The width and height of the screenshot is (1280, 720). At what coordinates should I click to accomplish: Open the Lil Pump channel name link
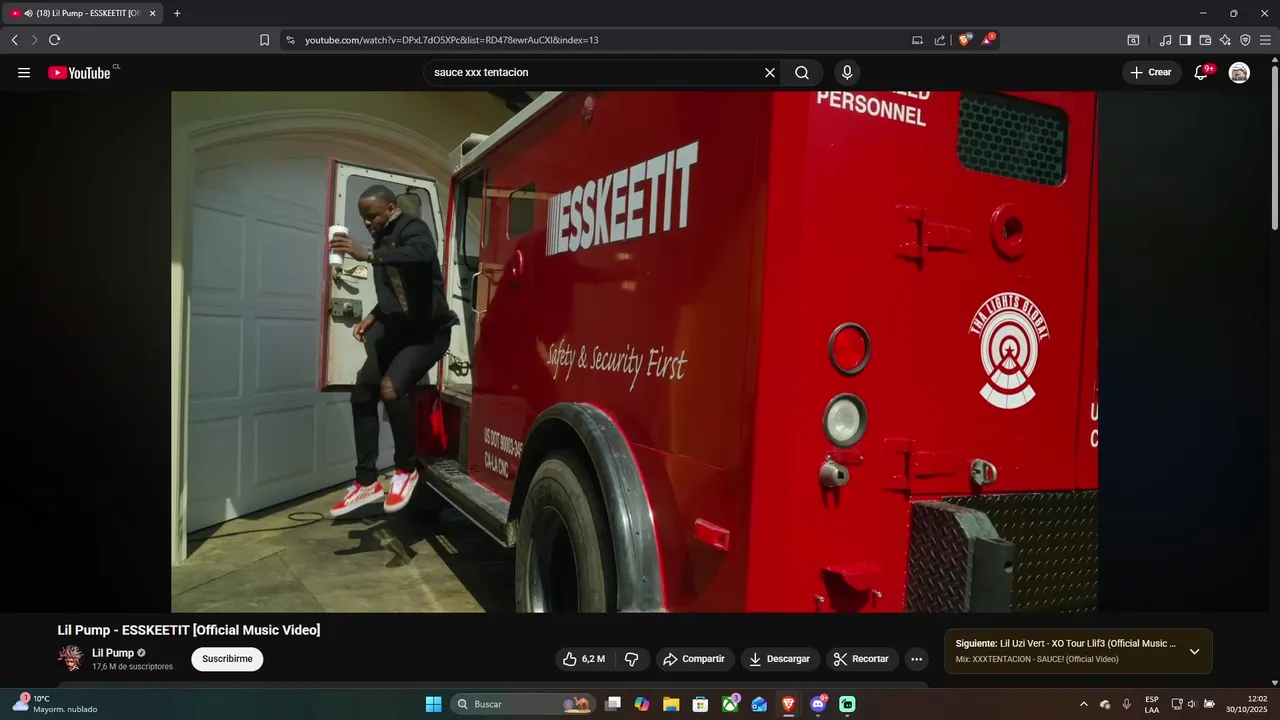(x=113, y=653)
